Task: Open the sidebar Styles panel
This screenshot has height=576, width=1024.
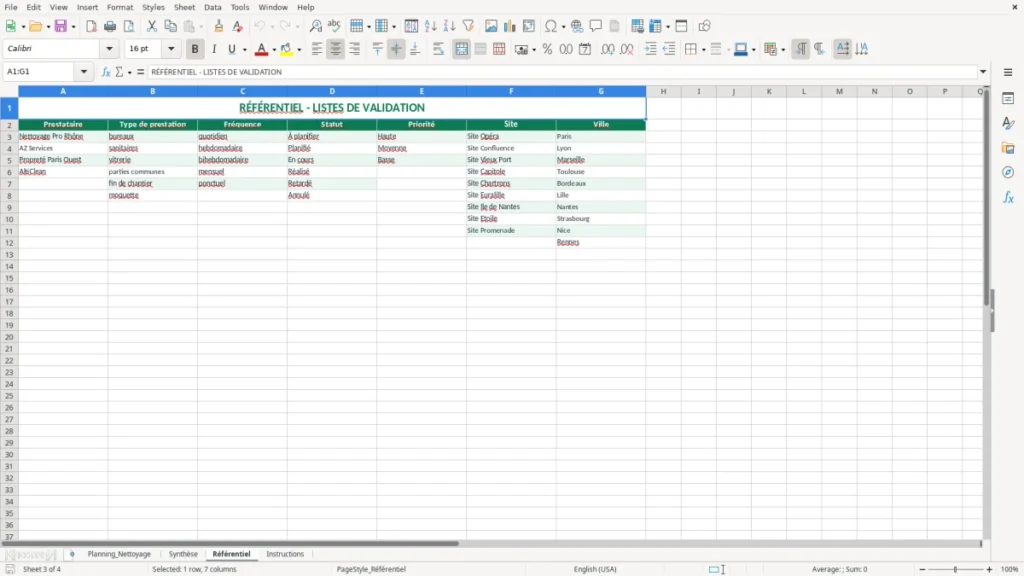Action: (1008, 123)
